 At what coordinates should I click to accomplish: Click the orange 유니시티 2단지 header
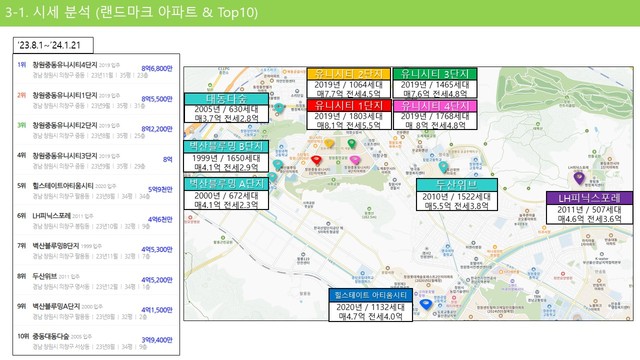(x=349, y=74)
